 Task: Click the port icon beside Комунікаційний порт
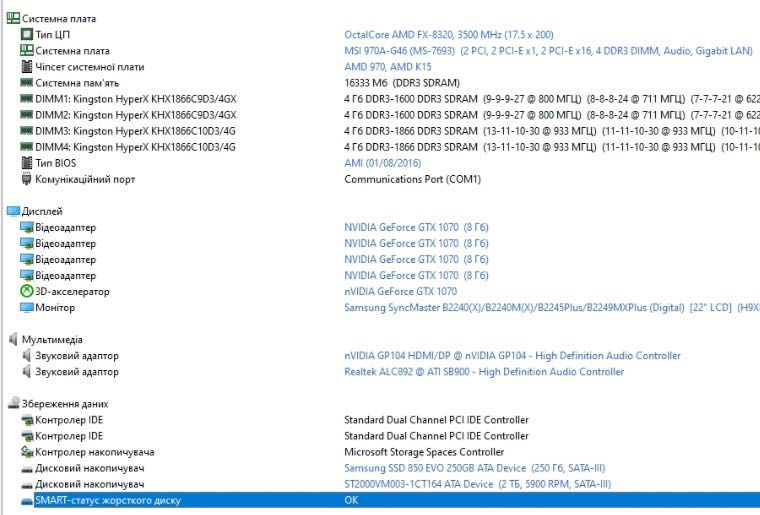pyautogui.click(x=27, y=179)
